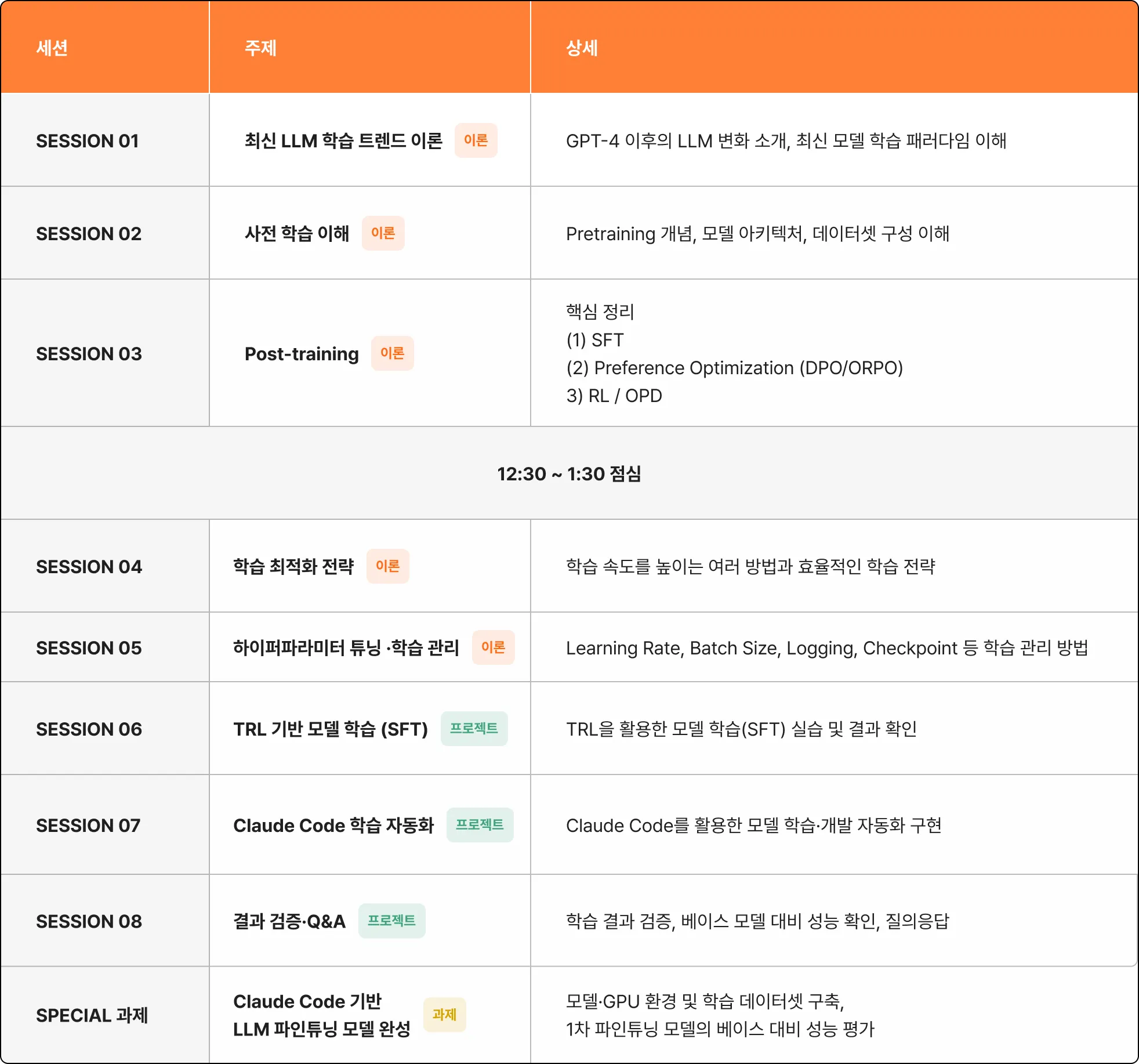
Task: Click the topic Claude Code 기반 LLM 파인튜닝 모델 완성
Action: [x=322, y=1015]
